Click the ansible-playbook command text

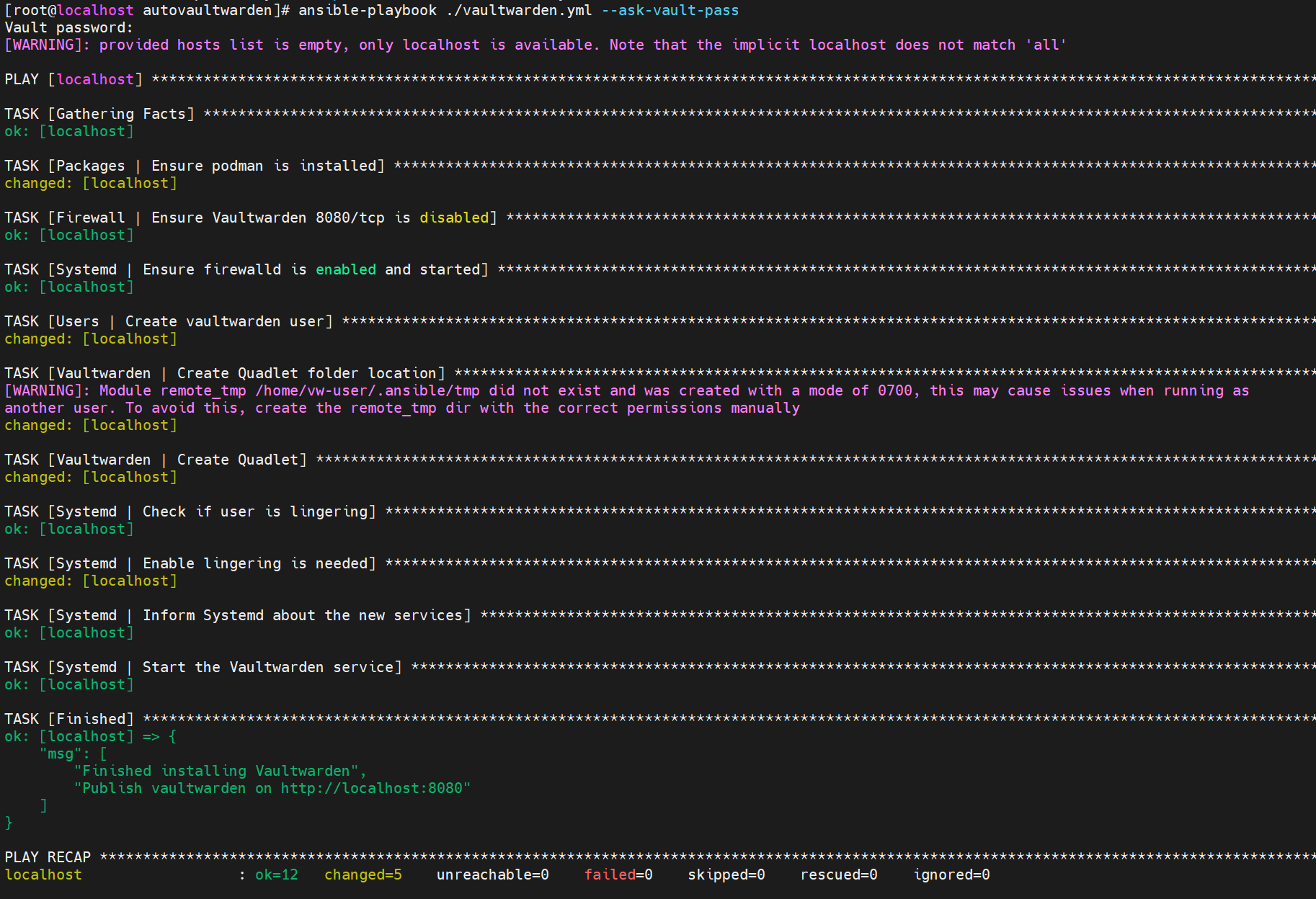click(445, 10)
